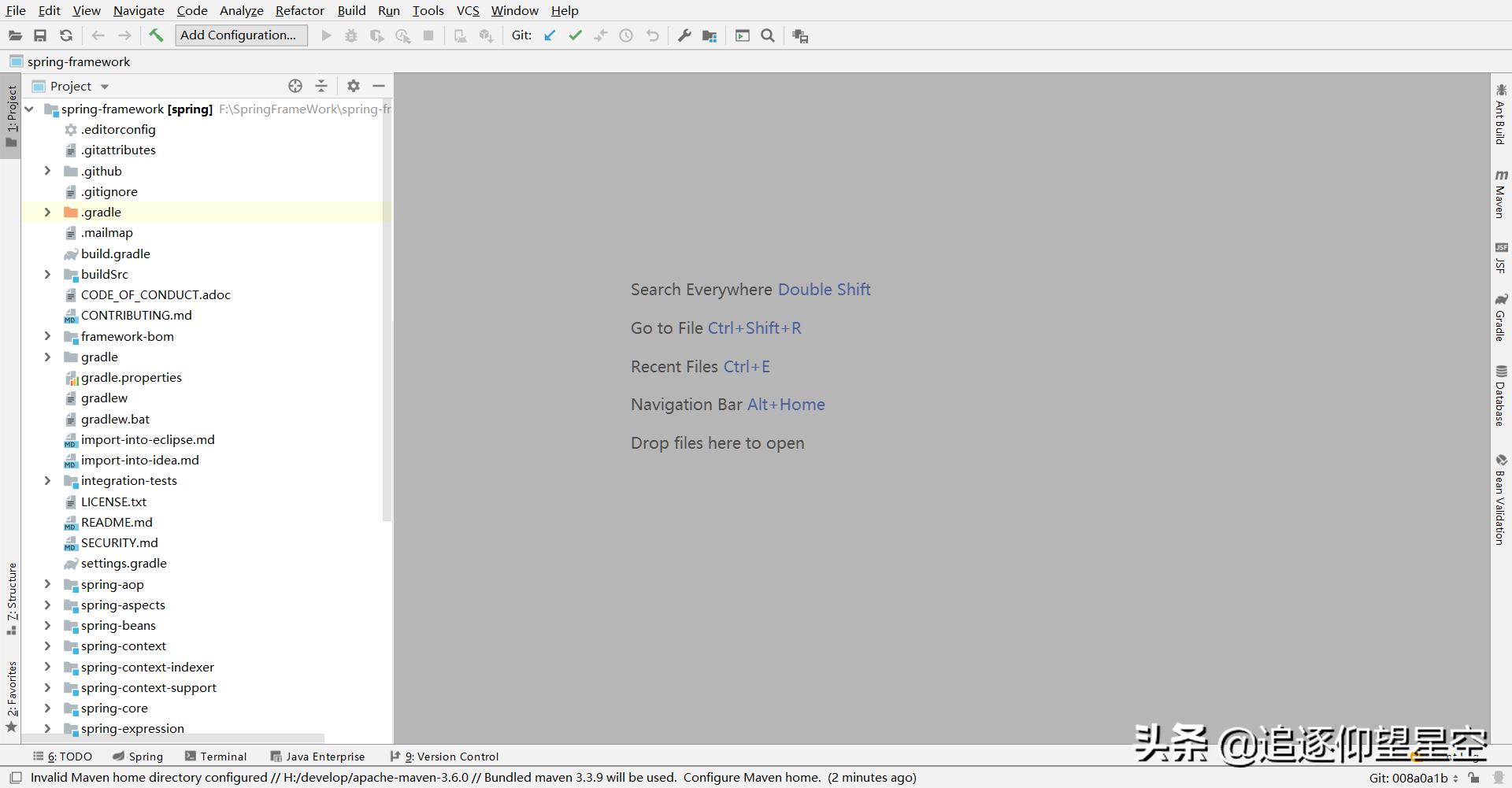Open settings via the wrench icon
Screen dimensions: 1512x788
(684, 35)
